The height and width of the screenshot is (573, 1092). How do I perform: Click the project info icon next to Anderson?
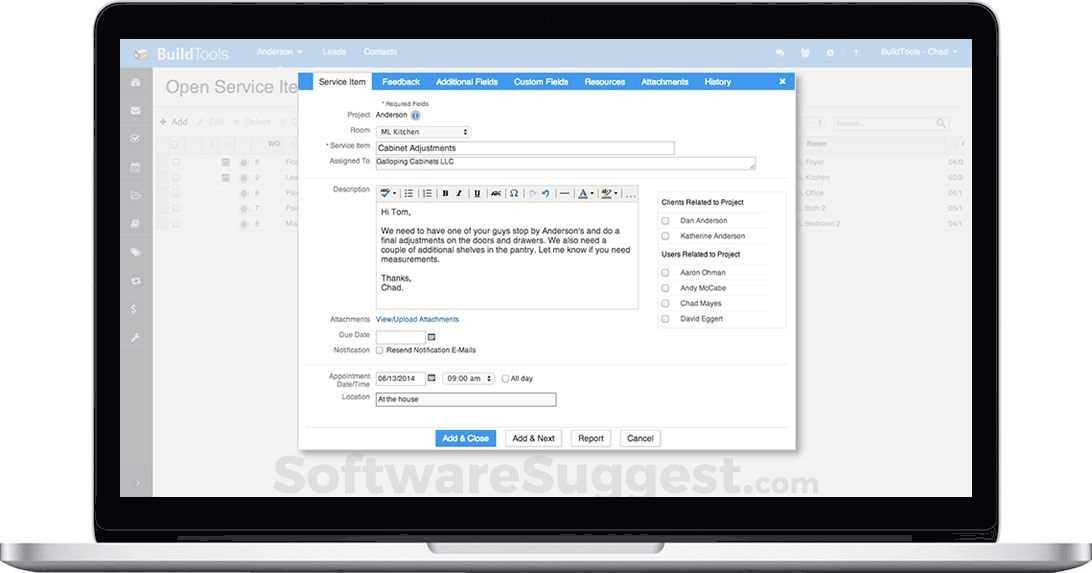point(416,116)
